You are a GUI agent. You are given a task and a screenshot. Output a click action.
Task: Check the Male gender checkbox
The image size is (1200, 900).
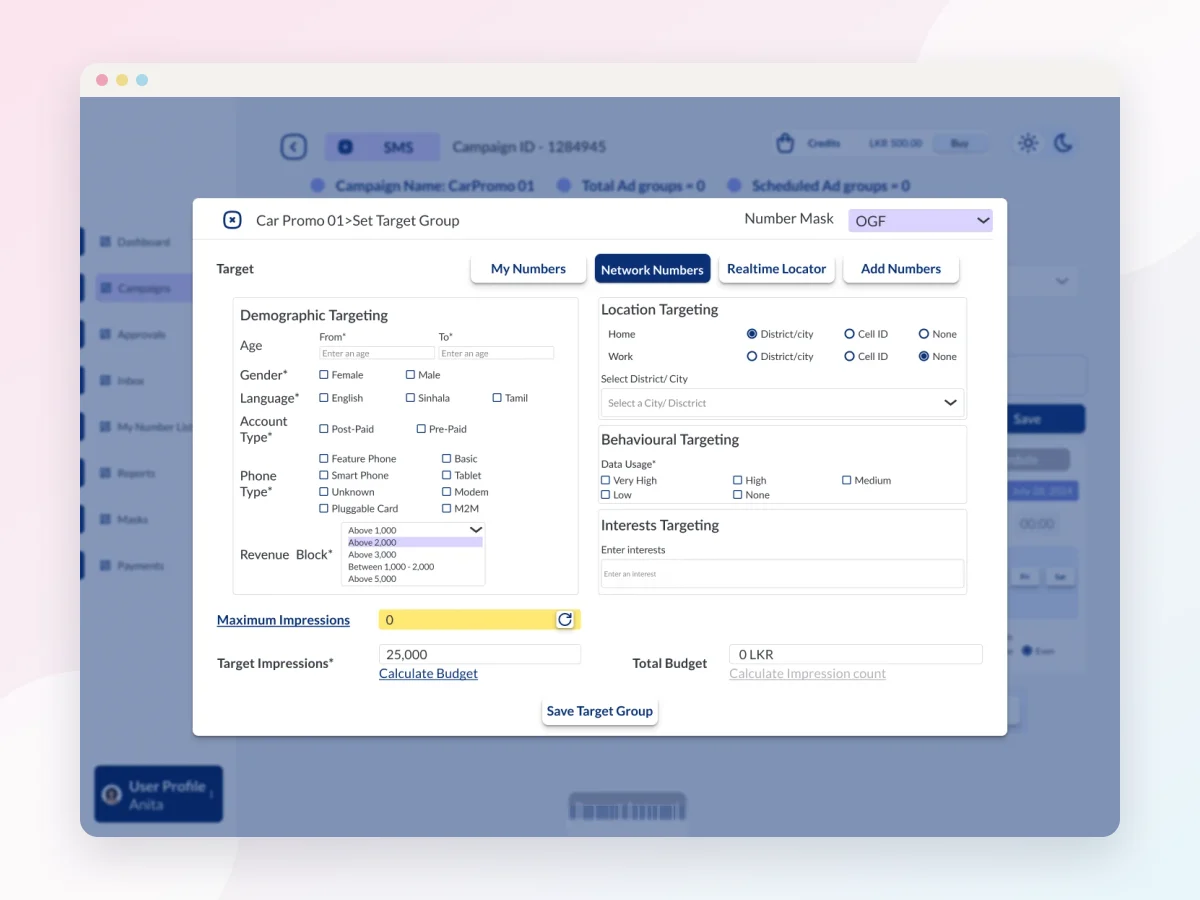click(x=411, y=375)
